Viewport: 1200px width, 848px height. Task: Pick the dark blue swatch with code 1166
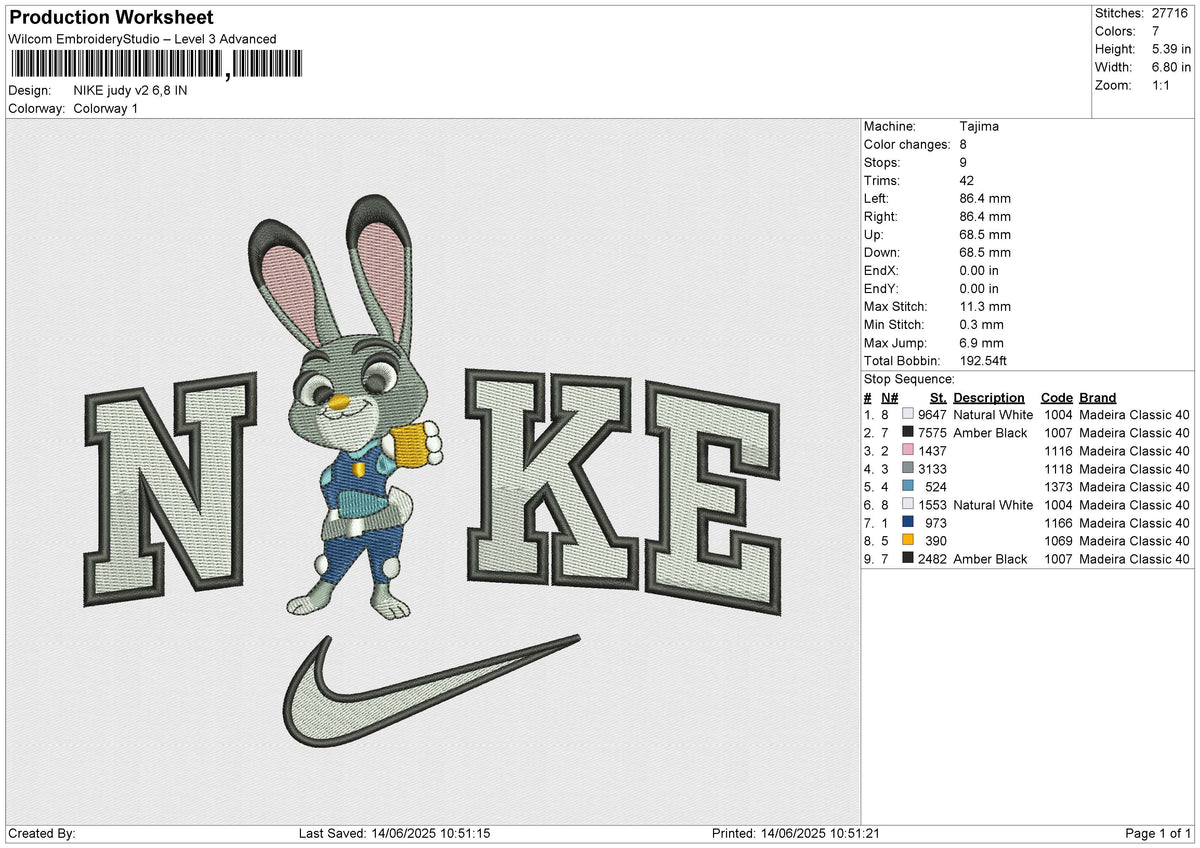click(908, 523)
